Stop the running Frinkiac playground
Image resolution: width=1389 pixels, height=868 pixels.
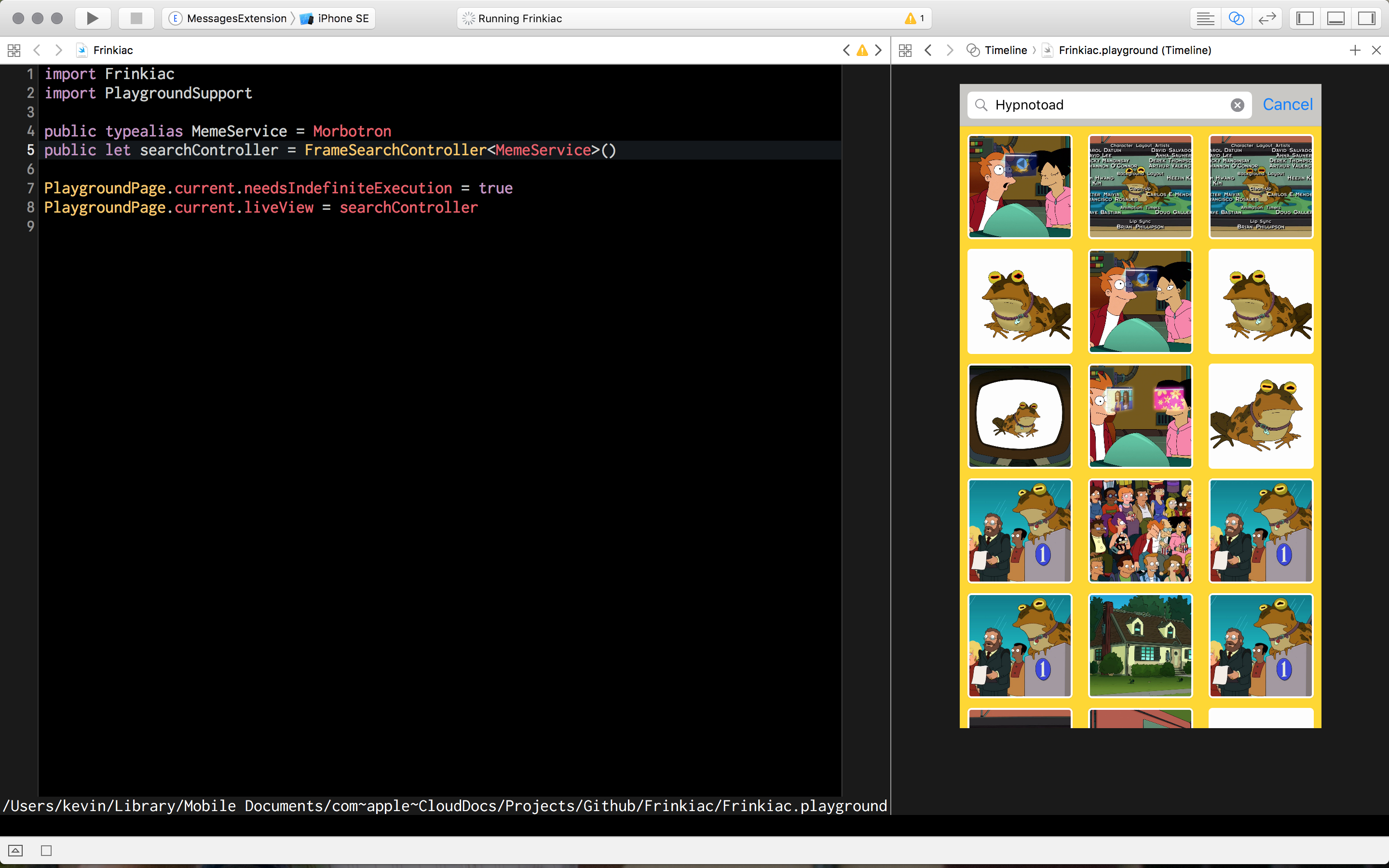click(x=136, y=18)
